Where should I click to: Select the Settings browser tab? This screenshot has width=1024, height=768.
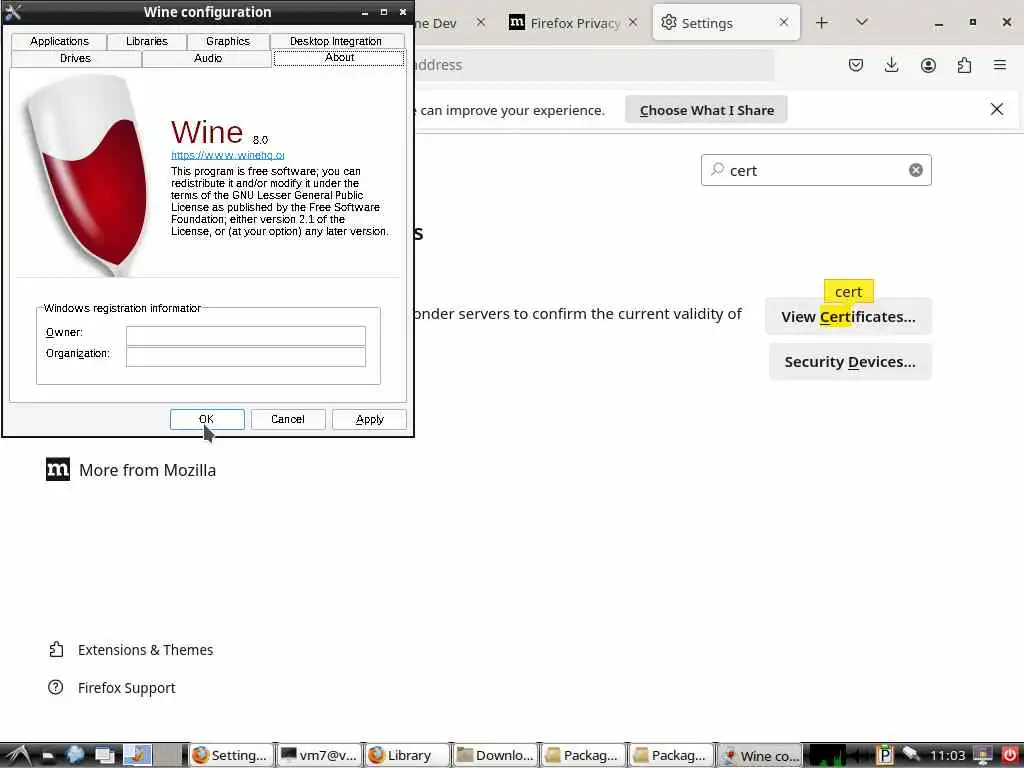click(726, 23)
